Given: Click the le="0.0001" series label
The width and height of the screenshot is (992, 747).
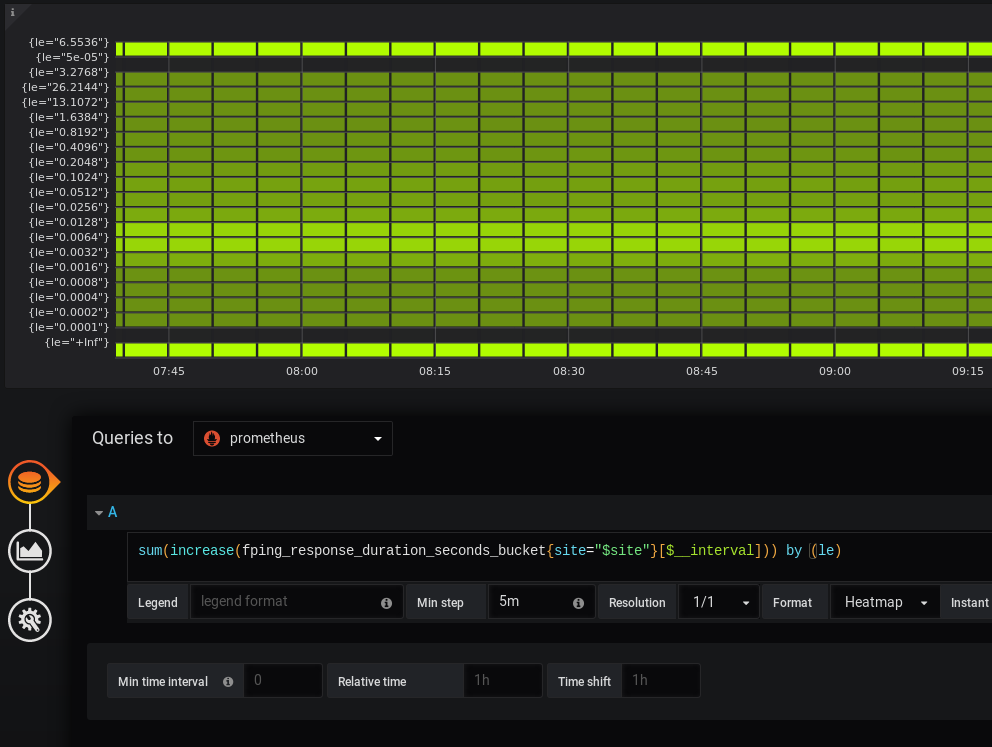Looking at the screenshot, I should coord(69,327).
